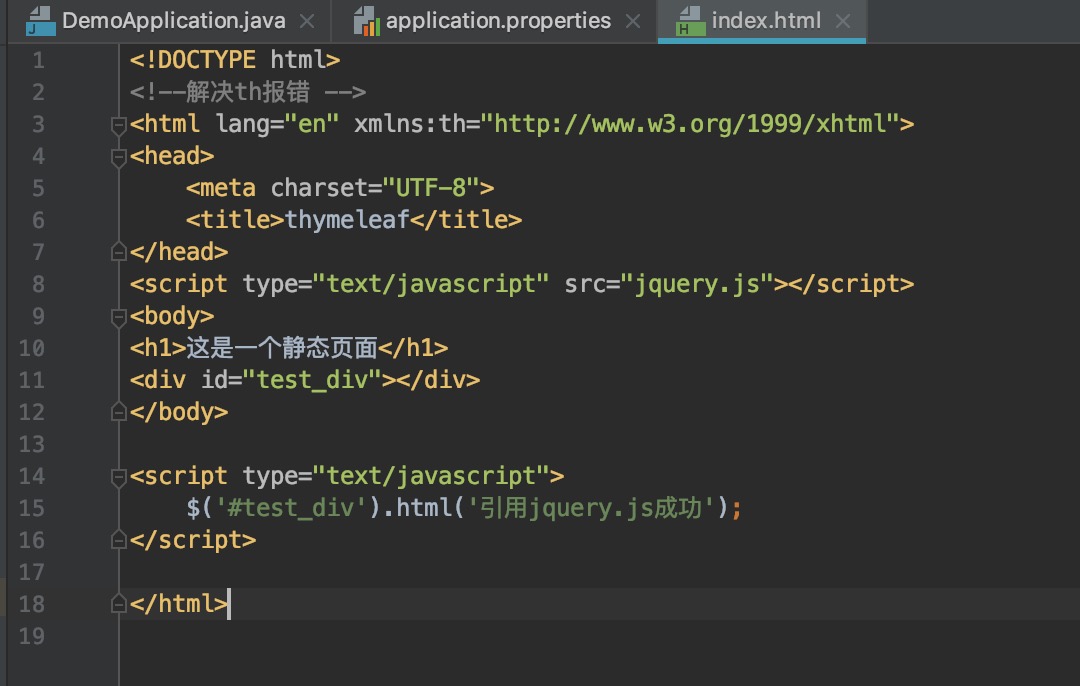Image resolution: width=1080 pixels, height=686 pixels.
Task: Click the index.html tab's HTML file icon
Action: (x=689, y=21)
